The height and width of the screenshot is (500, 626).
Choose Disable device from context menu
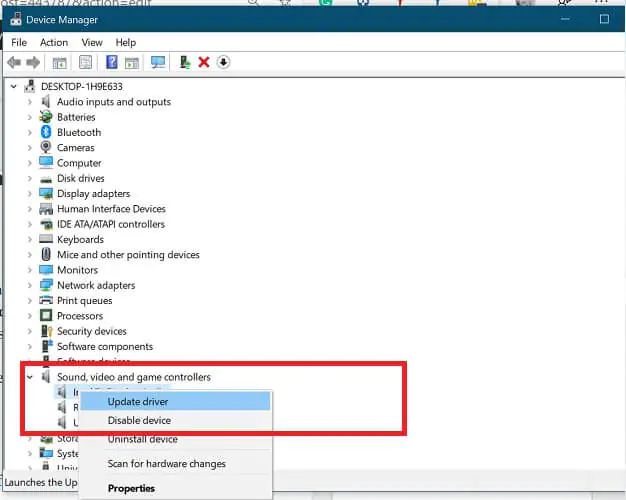point(175,420)
